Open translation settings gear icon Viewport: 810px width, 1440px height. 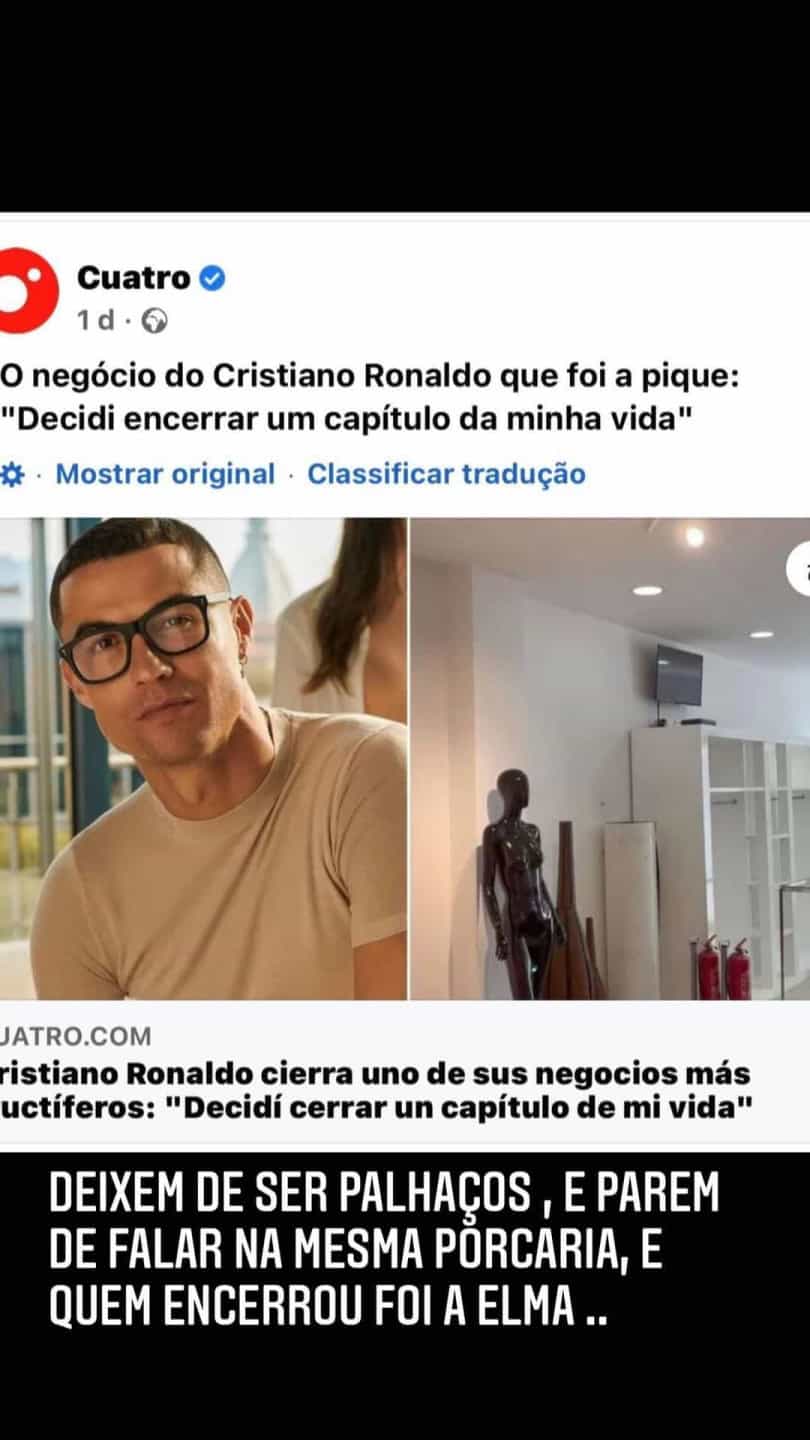point(12,474)
